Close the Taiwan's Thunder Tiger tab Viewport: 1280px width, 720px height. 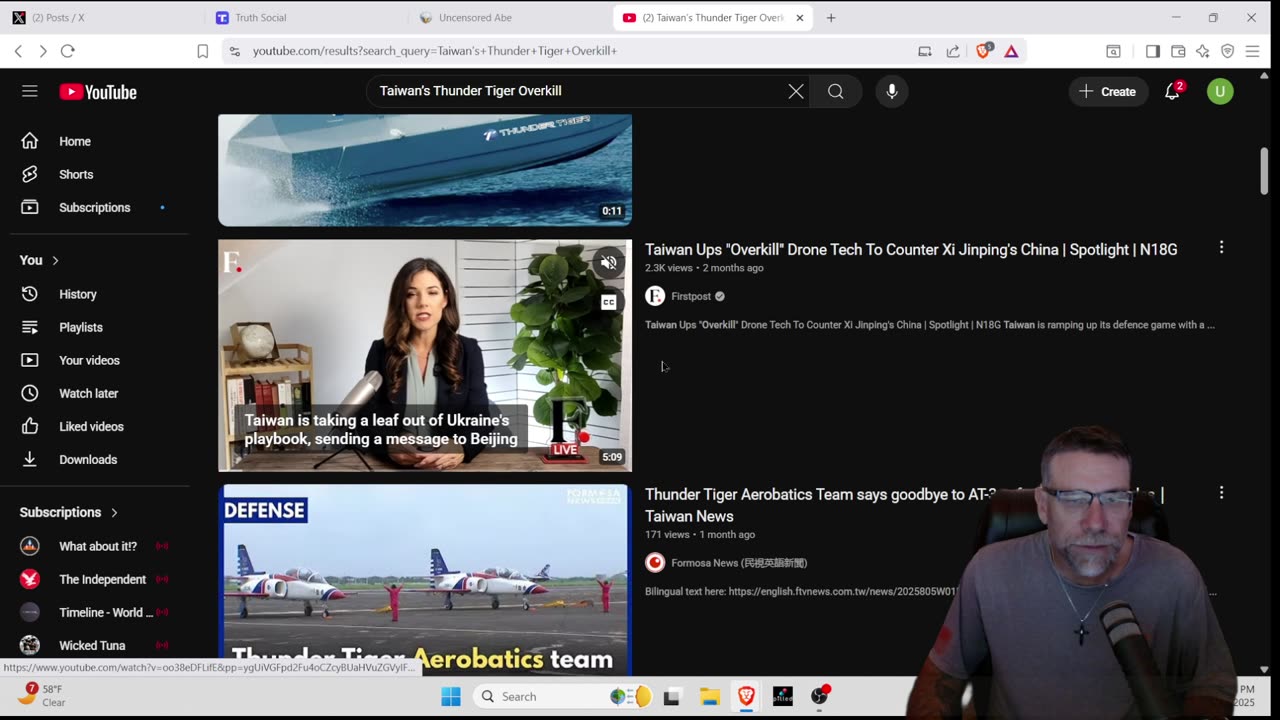800,18
